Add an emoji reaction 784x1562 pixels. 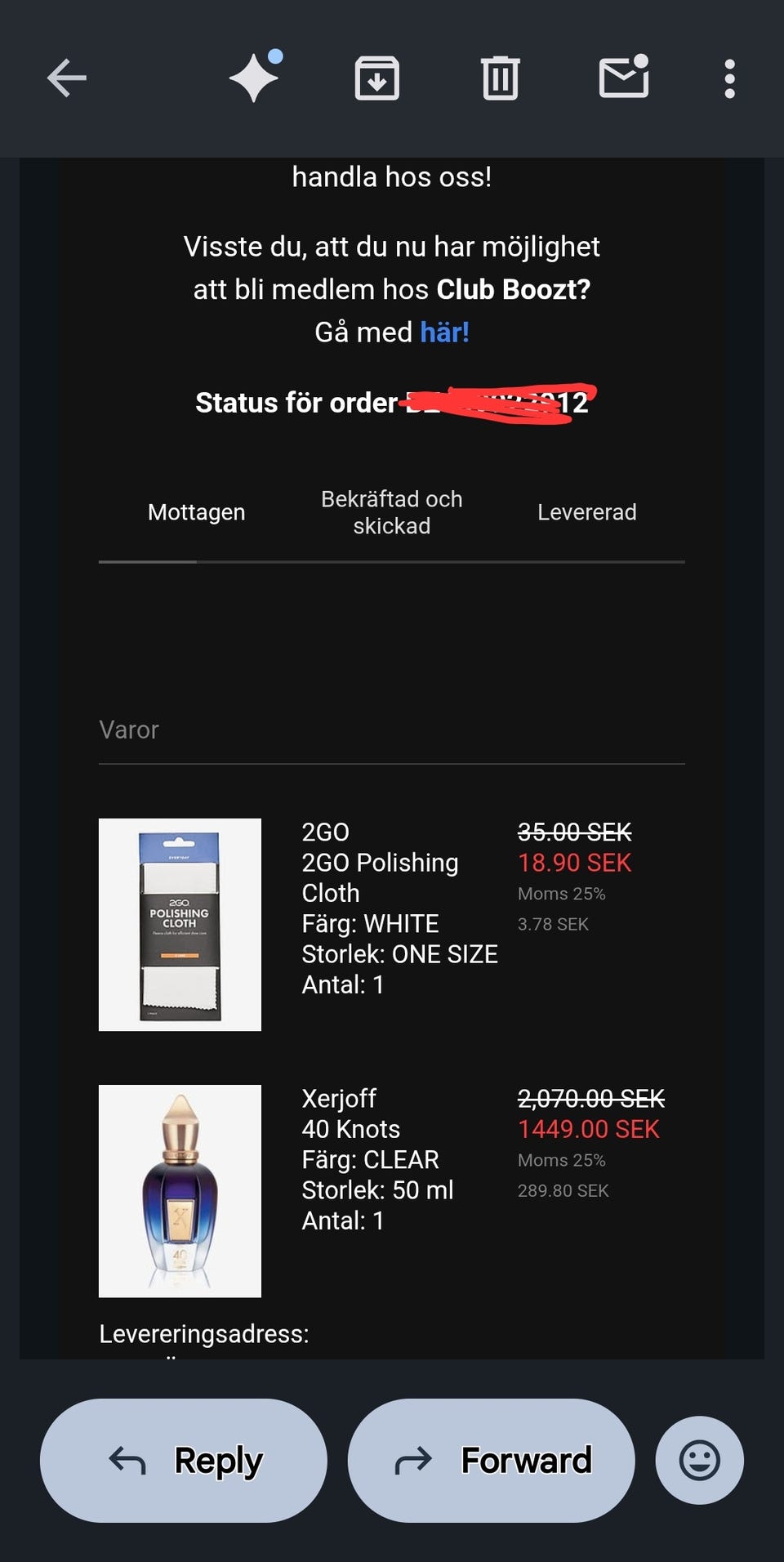699,1460
